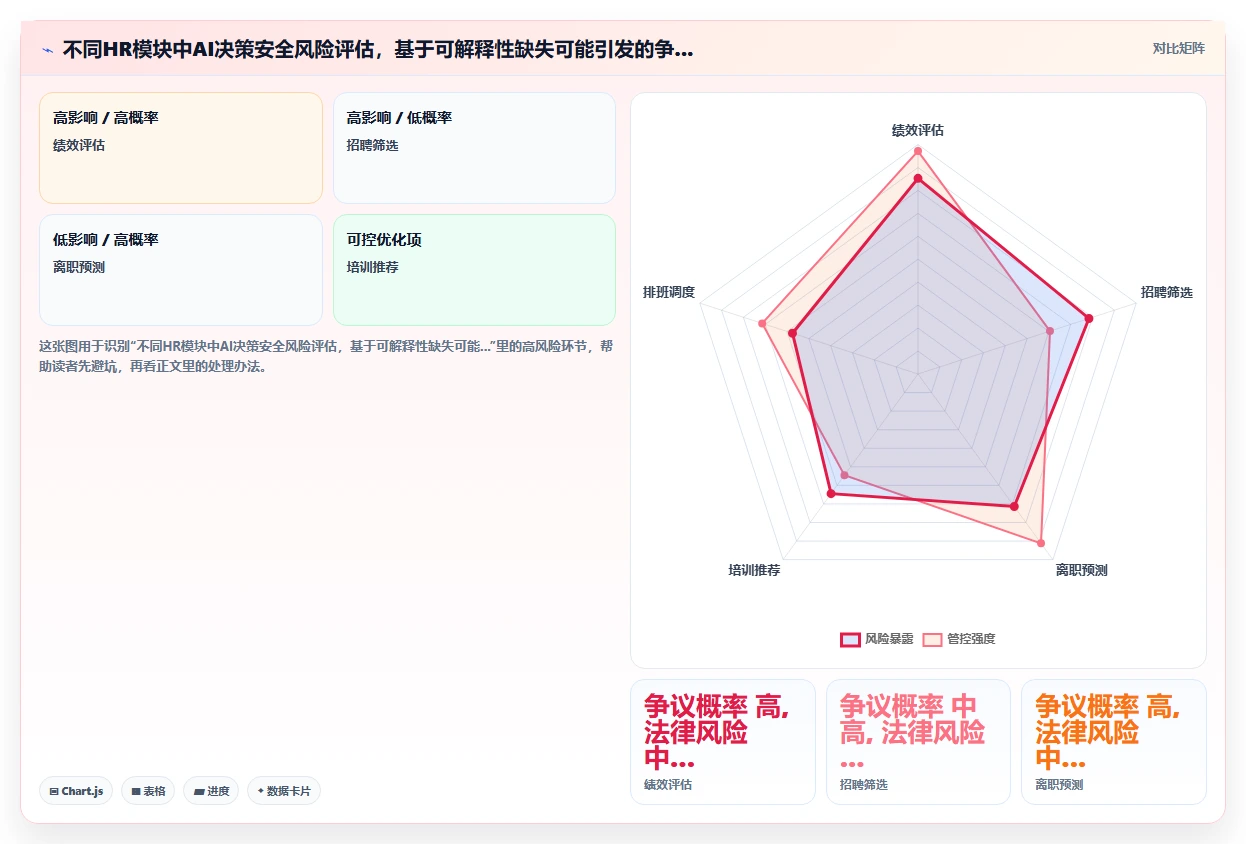1246x844 pixels.
Task: Select the 高影响 / 高概率 card
Action: click(181, 148)
